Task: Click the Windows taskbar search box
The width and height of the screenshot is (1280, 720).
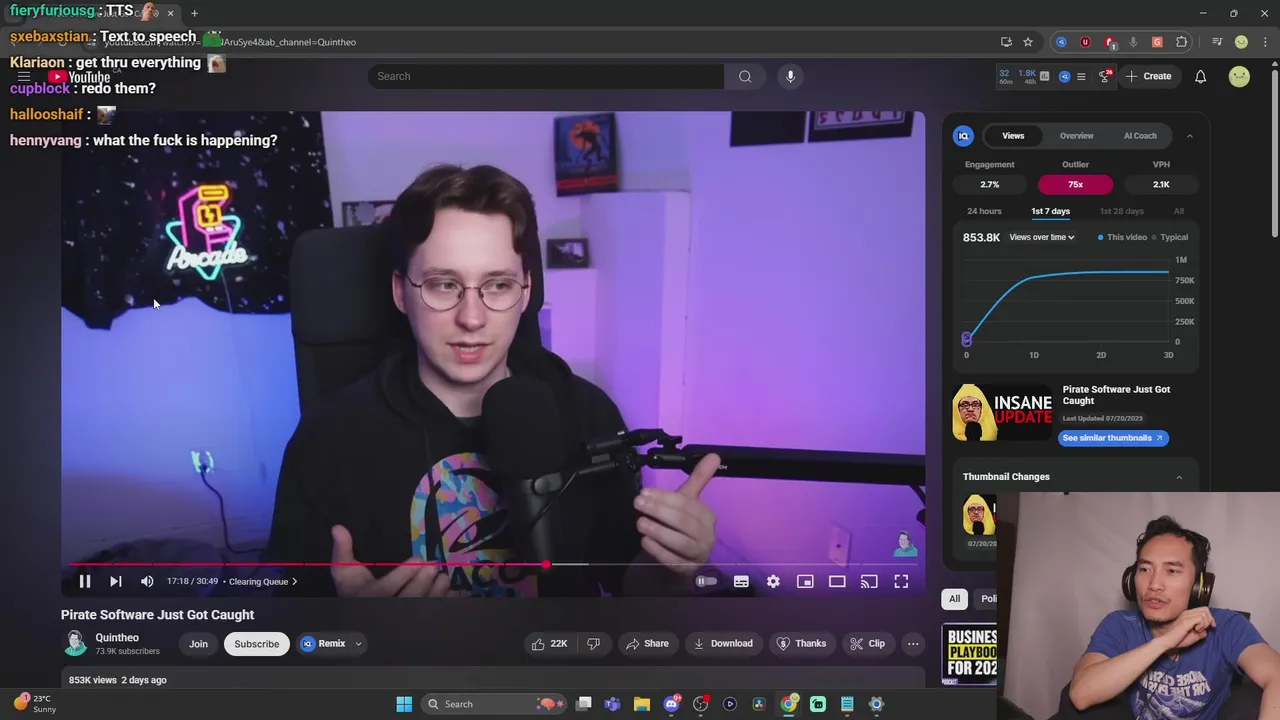Action: point(495,704)
